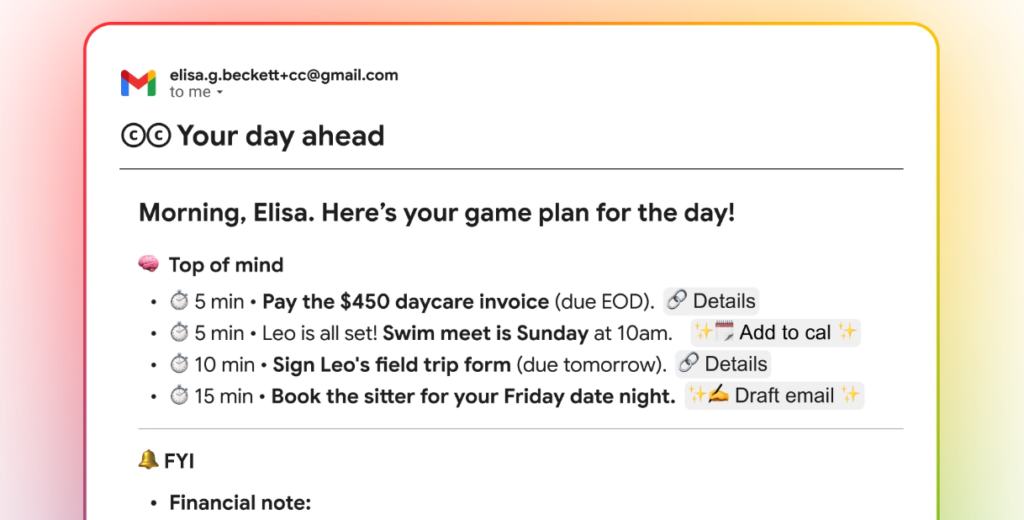This screenshot has width=1024, height=520.
Task: Click stopwatch icon on field trip form item
Action: click(x=179, y=364)
